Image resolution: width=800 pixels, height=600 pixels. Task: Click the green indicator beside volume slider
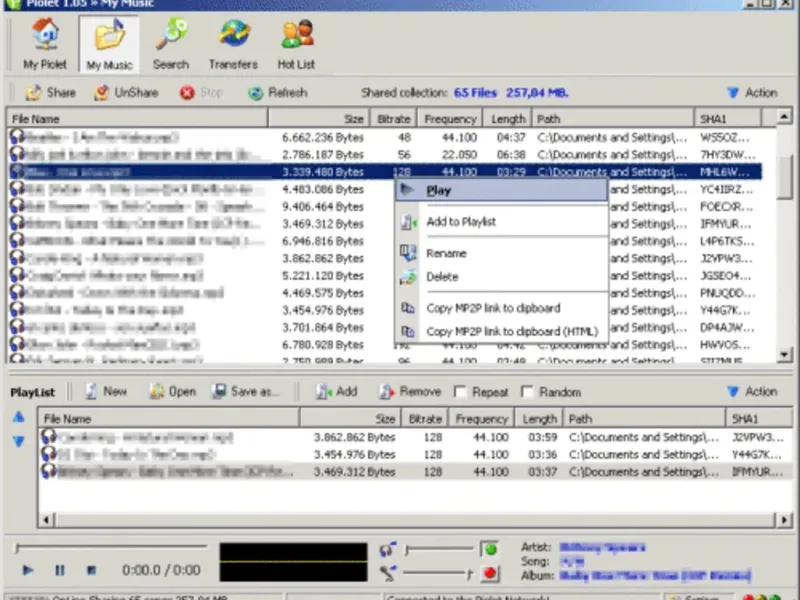490,549
